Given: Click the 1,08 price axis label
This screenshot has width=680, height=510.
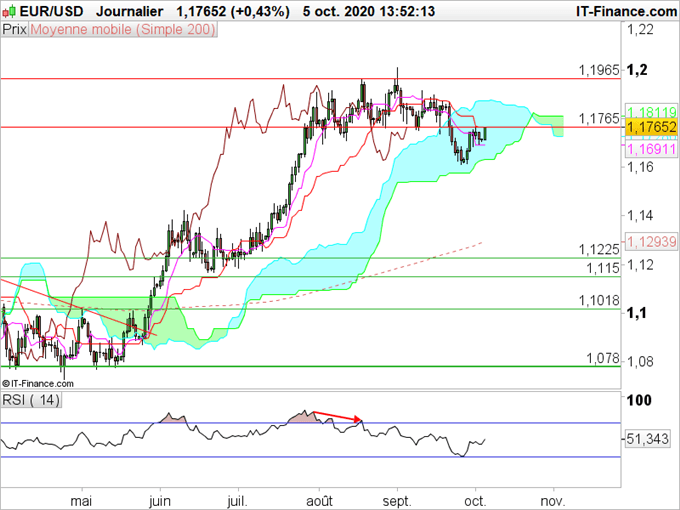Looking at the screenshot, I should 640,361.
